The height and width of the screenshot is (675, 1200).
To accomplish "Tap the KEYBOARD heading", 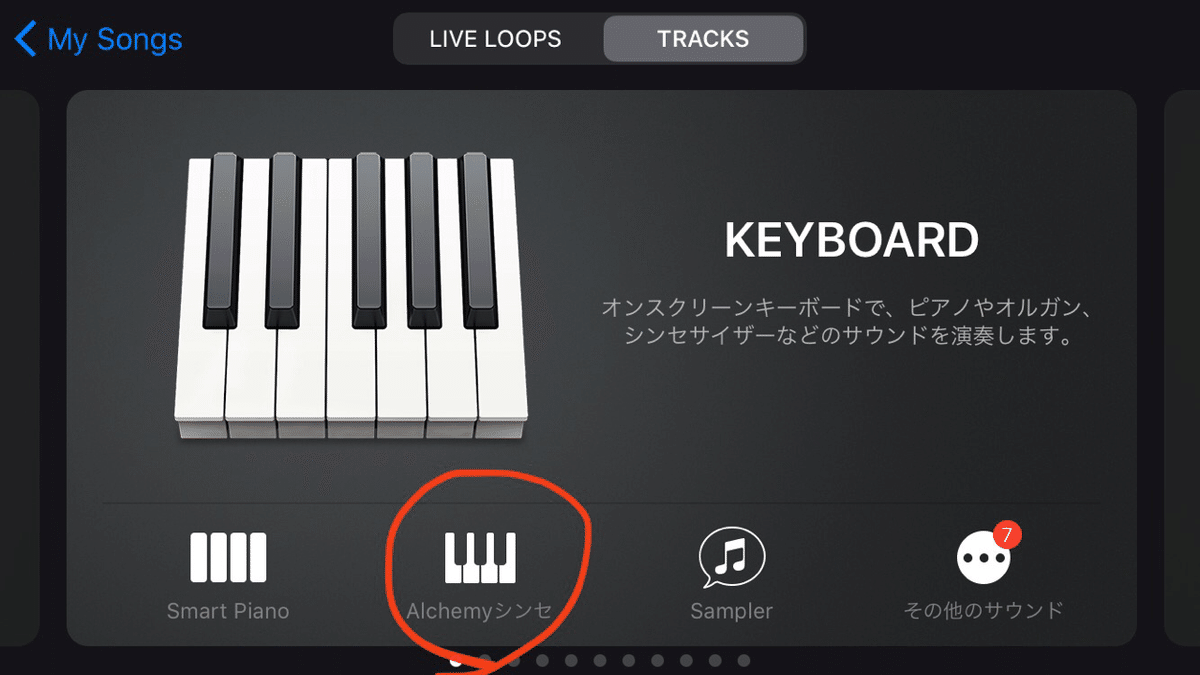I will coord(851,241).
